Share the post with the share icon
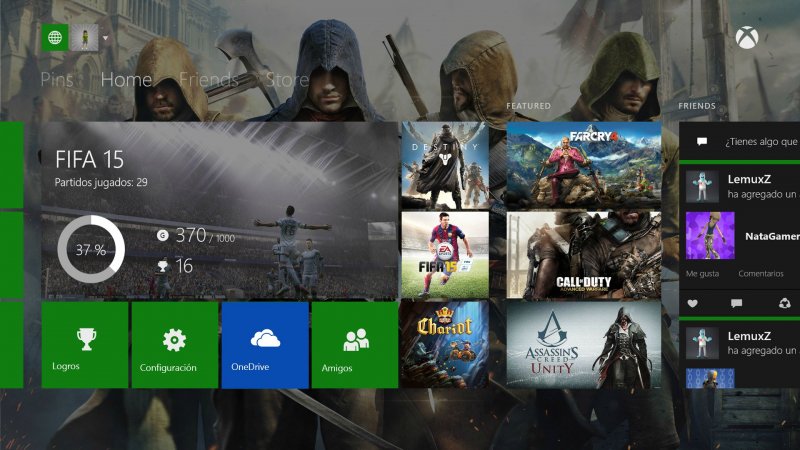 [x=785, y=304]
